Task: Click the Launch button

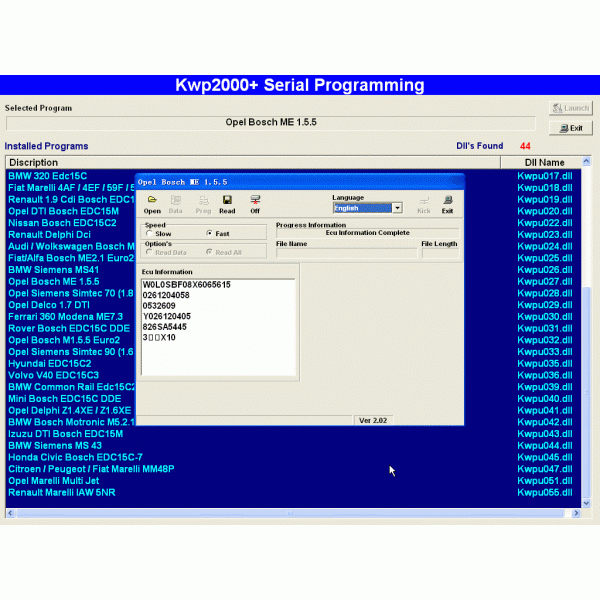Action: 571,108
